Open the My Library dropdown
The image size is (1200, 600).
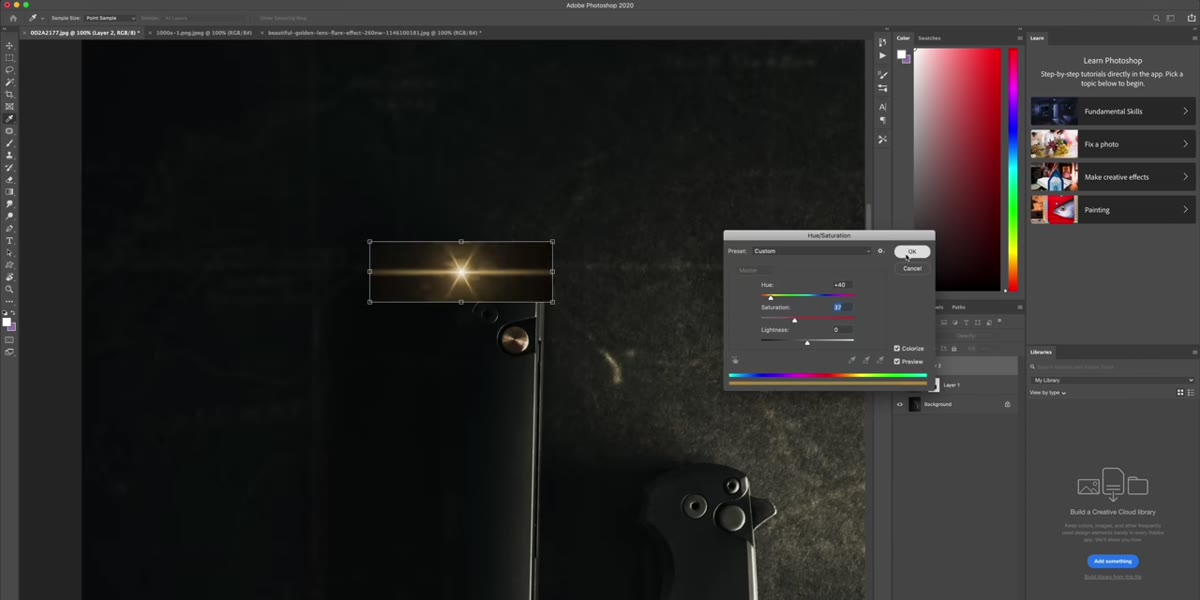tap(1112, 380)
